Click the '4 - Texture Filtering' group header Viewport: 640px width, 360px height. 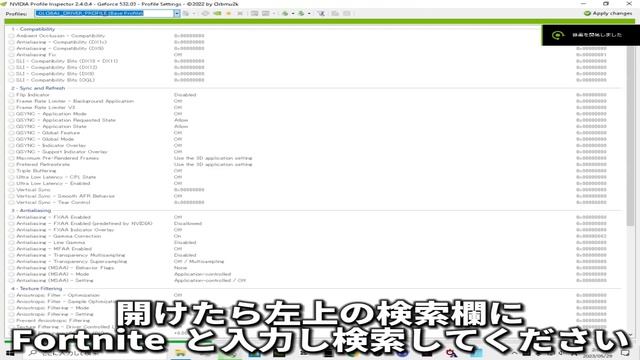(x=37, y=289)
